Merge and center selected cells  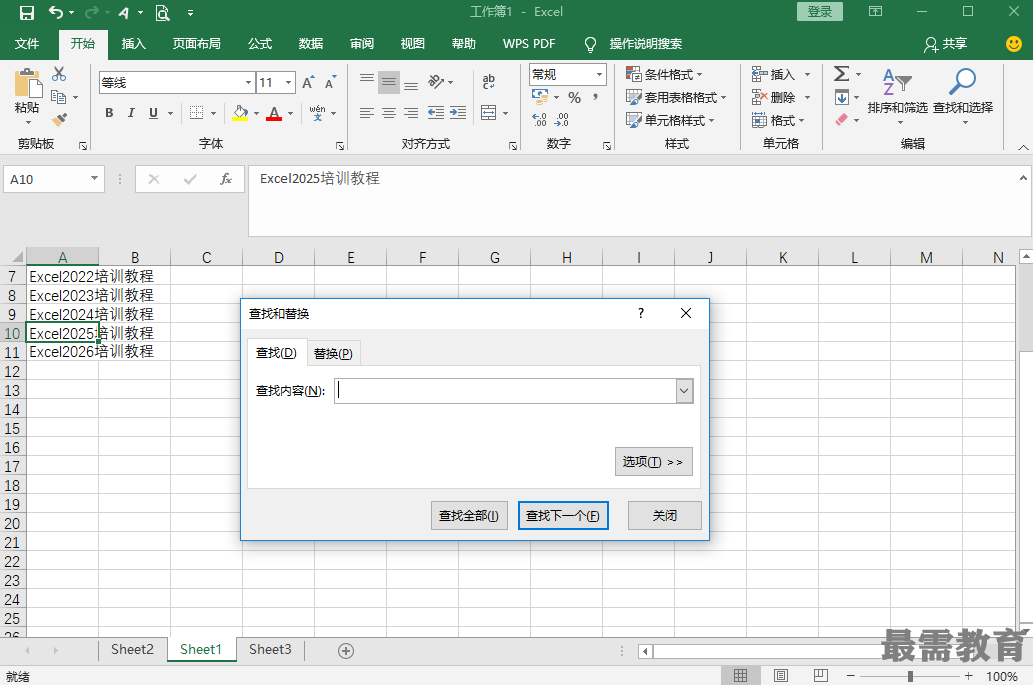[489, 113]
